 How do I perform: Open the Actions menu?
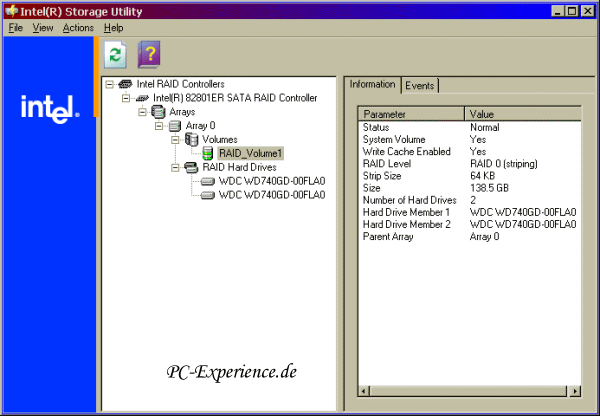tap(78, 28)
